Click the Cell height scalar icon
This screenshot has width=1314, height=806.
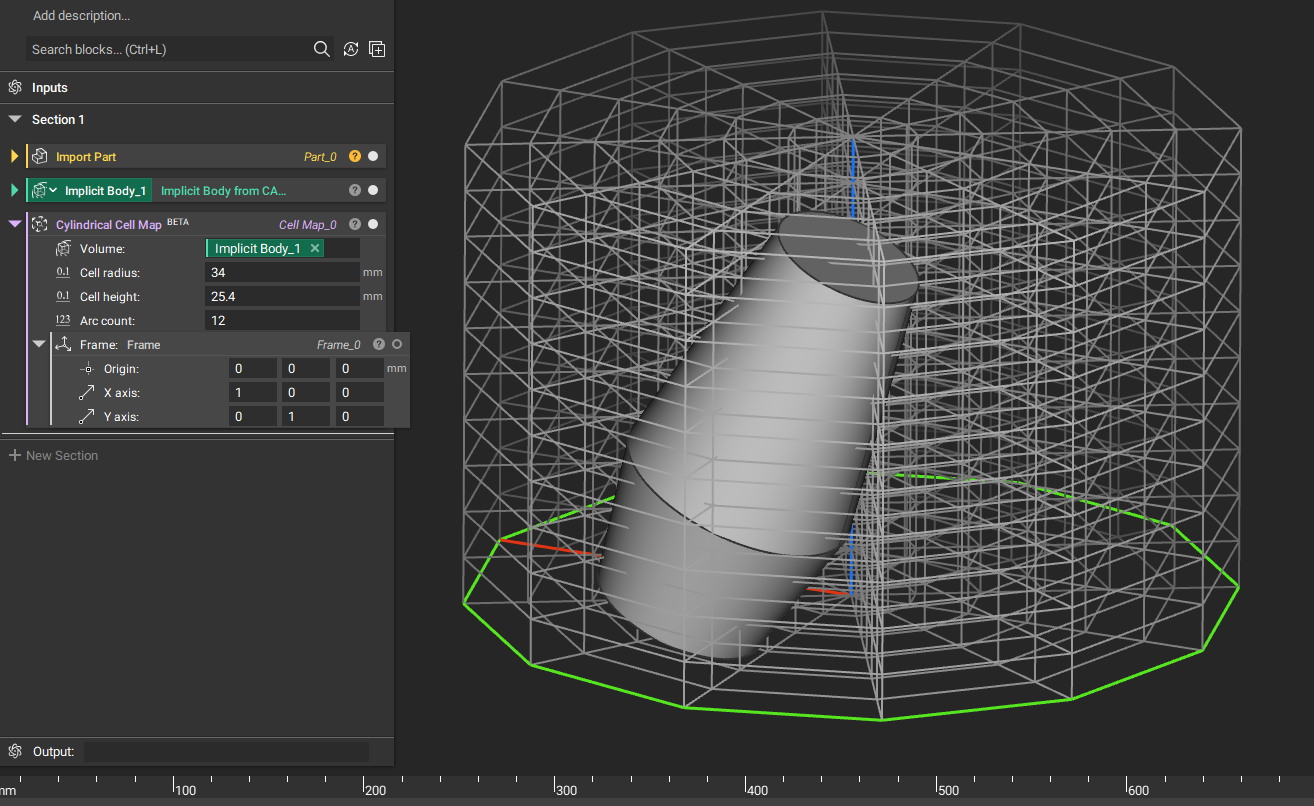63,297
